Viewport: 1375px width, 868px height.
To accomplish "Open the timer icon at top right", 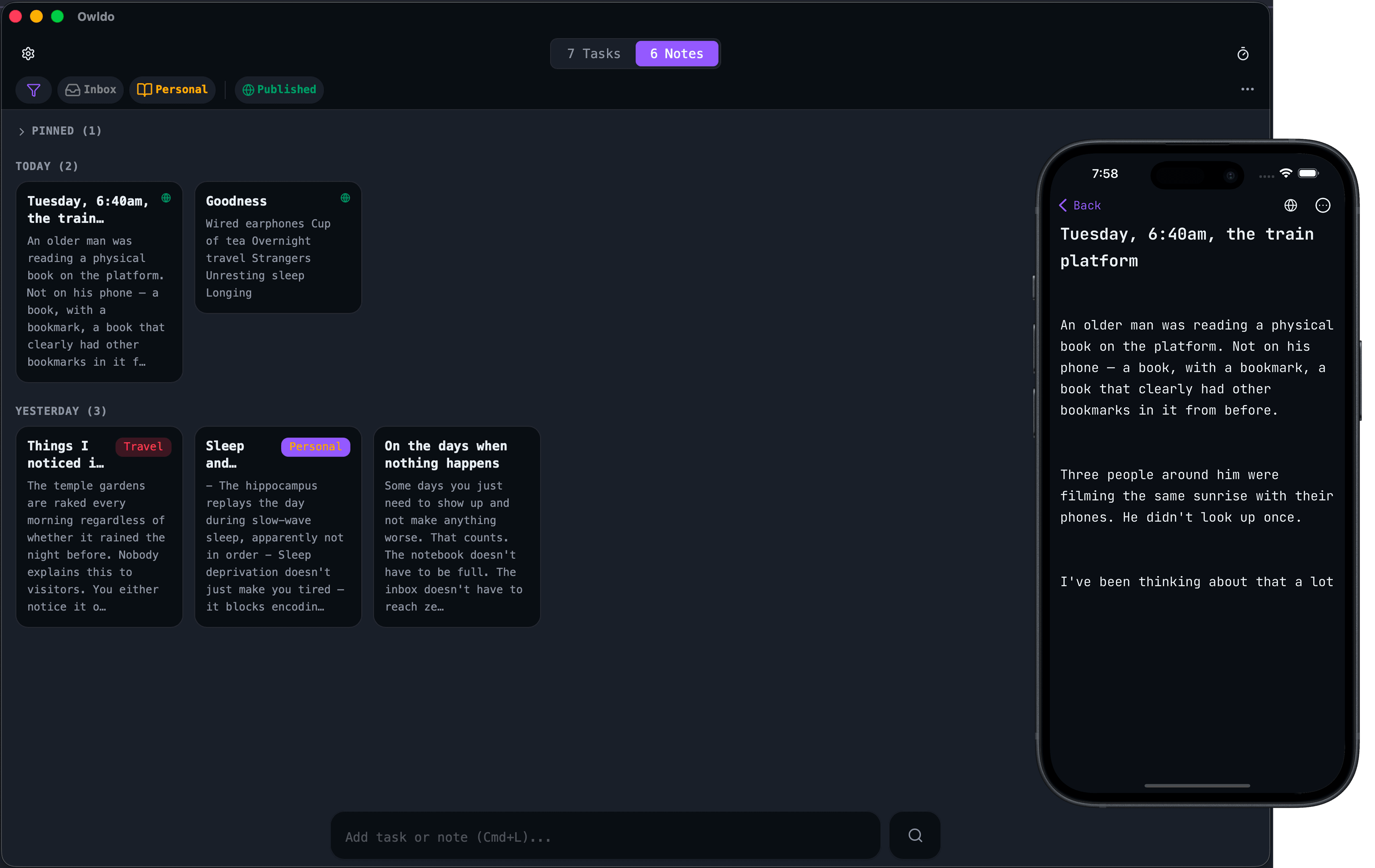I will (x=1243, y=54).
